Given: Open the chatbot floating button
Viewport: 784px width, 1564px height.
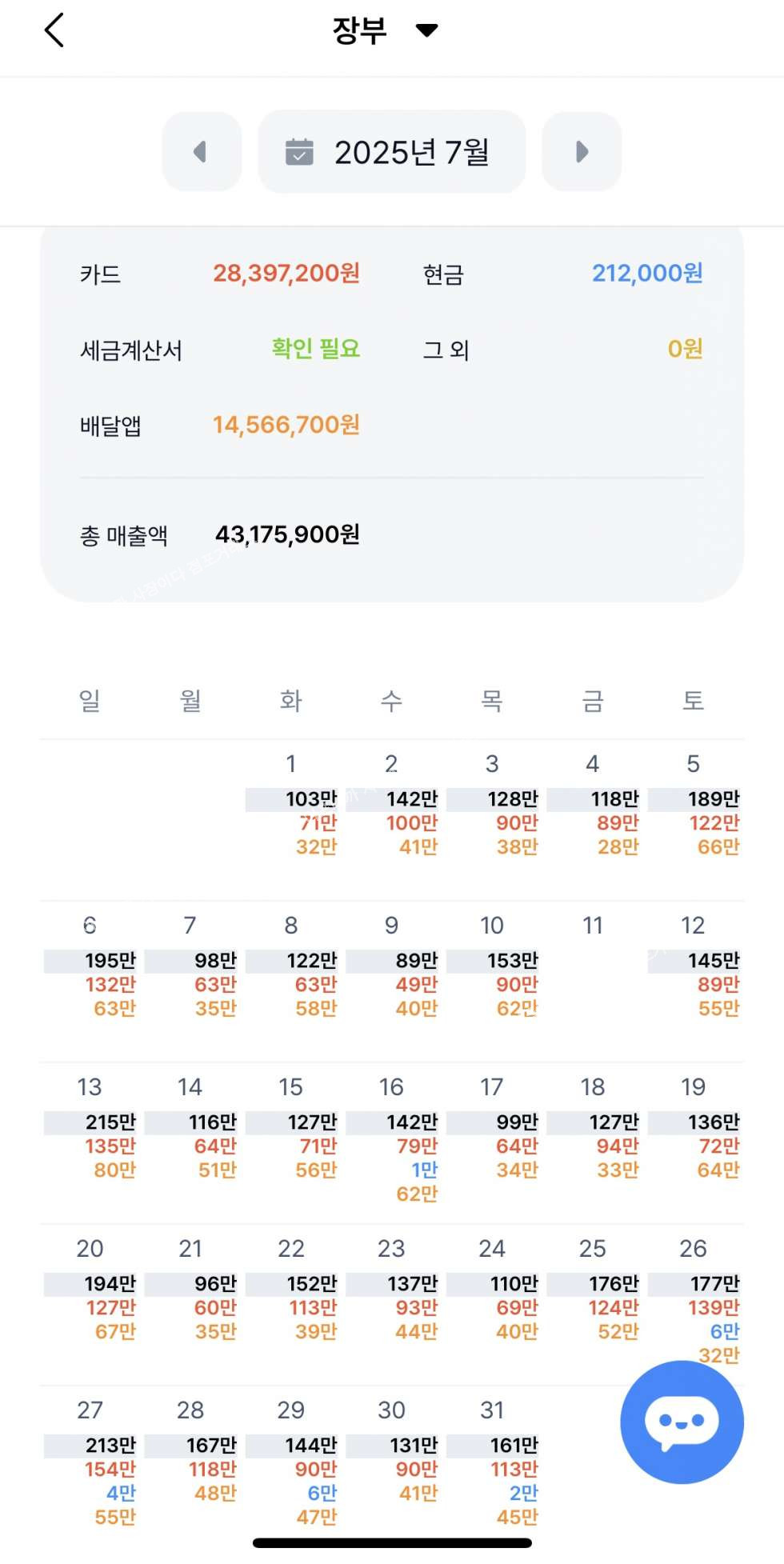Looking at the screenshot, I should (682, 1422).
